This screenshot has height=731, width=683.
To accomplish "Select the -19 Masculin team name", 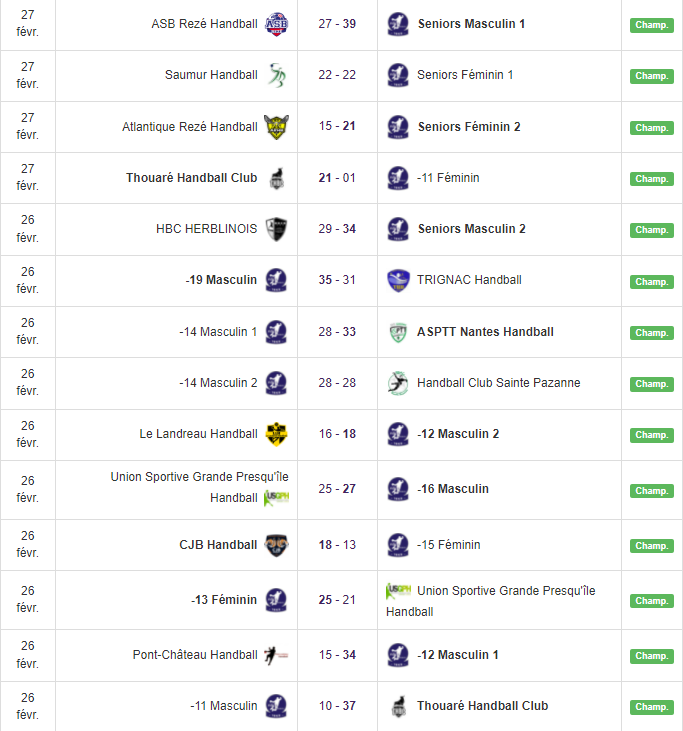I will [221, 280].
